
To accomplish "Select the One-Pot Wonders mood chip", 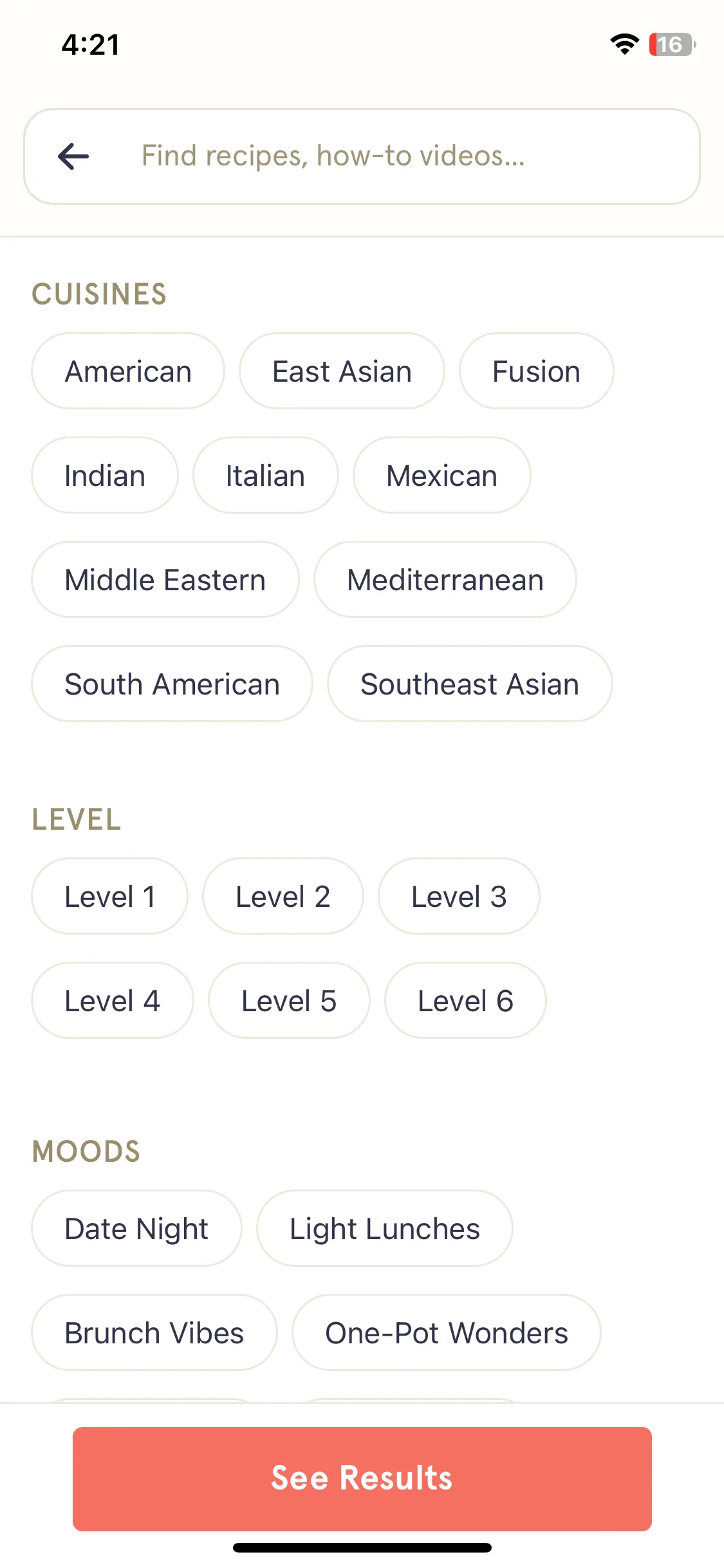I will click(447, 1333).
